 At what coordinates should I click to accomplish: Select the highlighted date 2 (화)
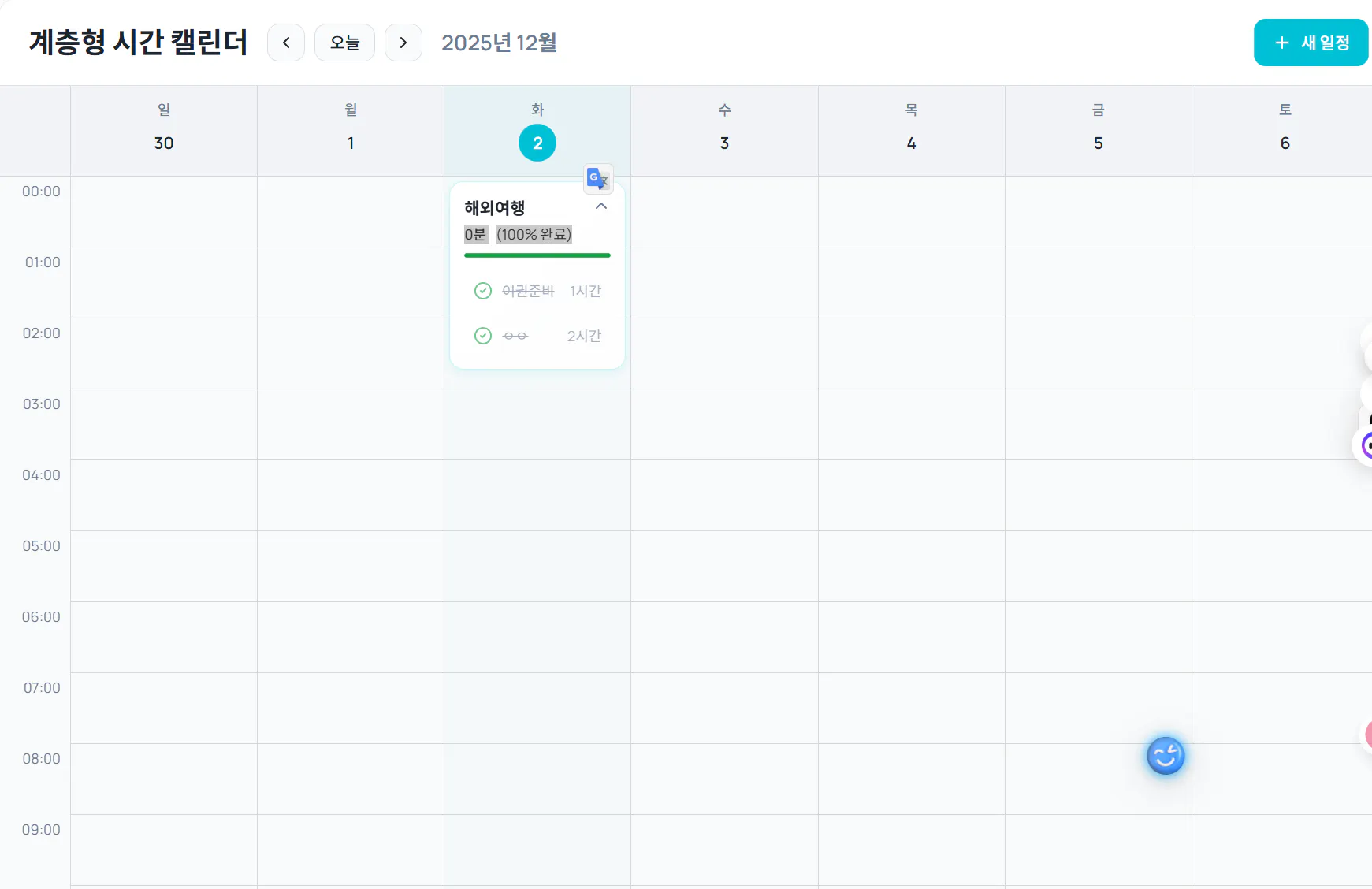coord(537,143)
